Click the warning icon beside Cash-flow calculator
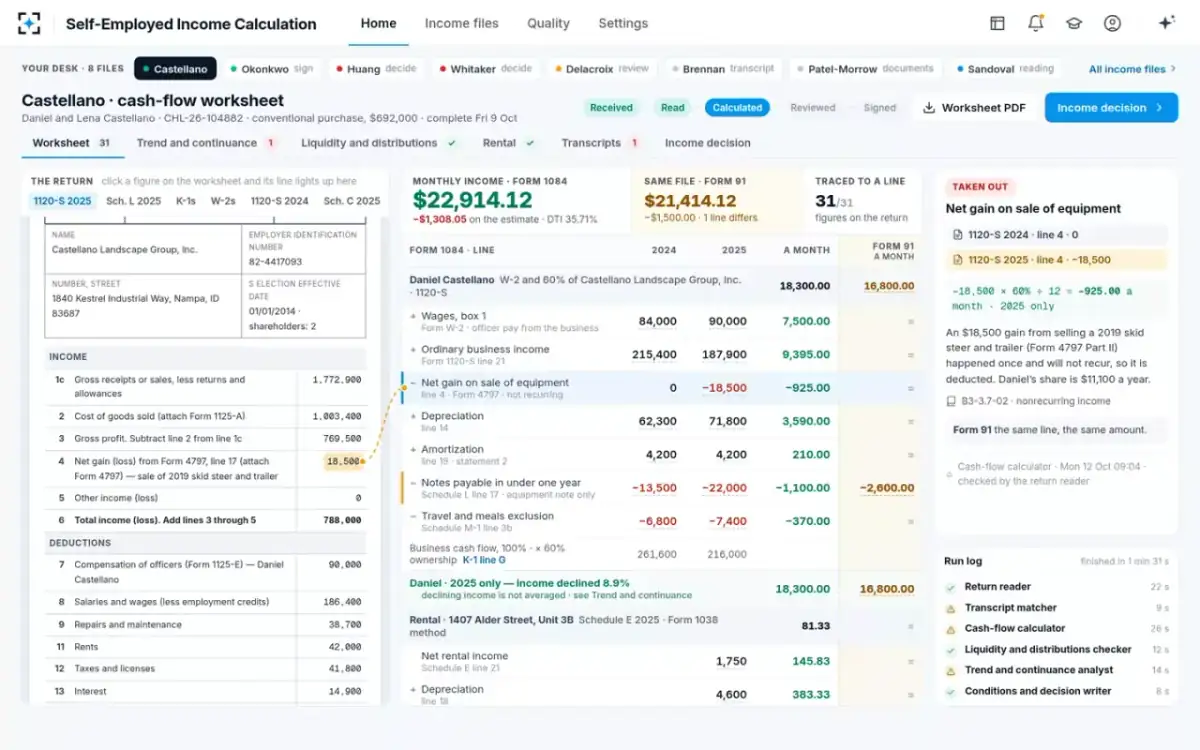1200x750 pixels. point(950,628)
